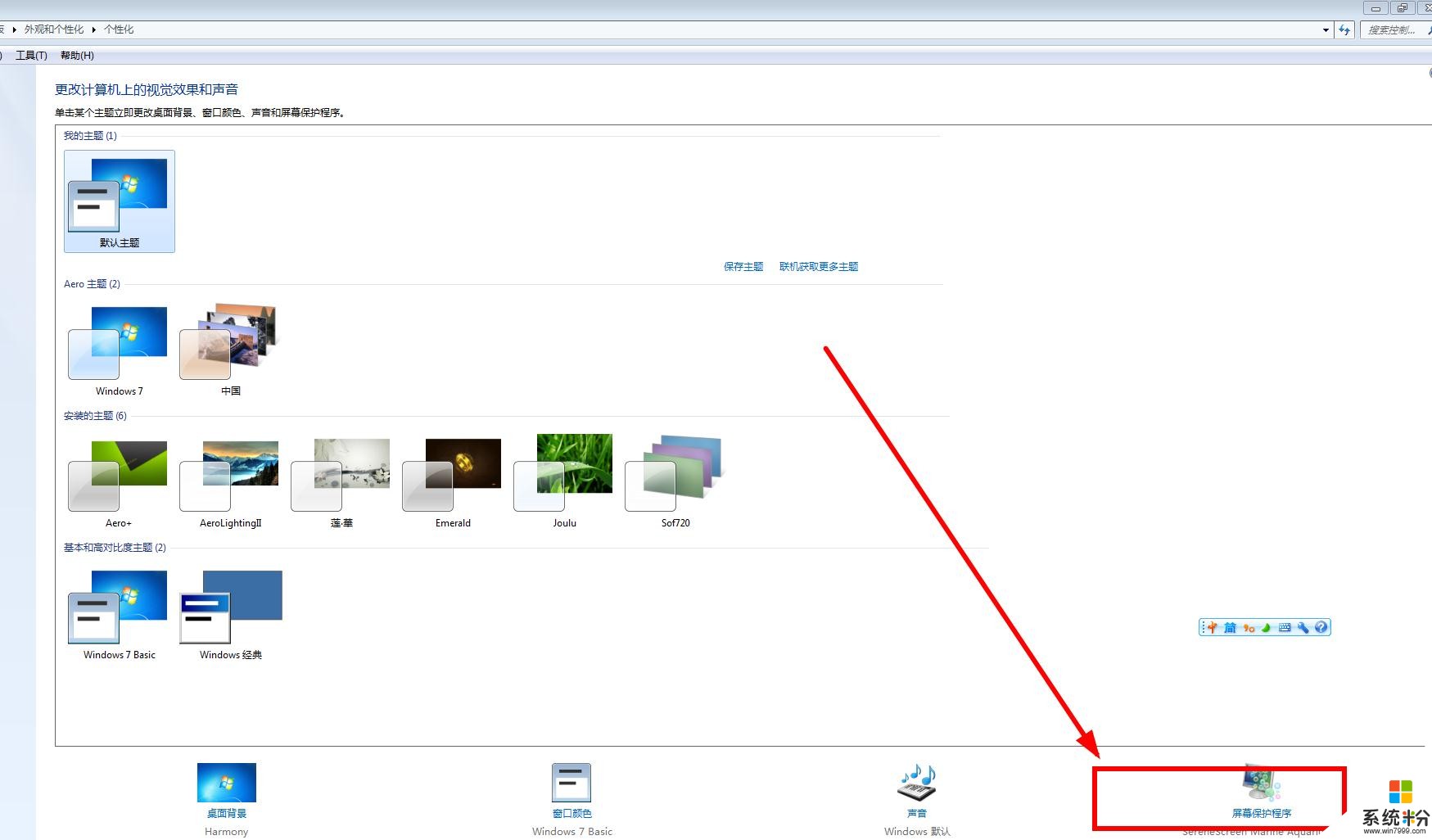
Task: Click the 窗口颜色 text link
Action: [x=572, y=814]
